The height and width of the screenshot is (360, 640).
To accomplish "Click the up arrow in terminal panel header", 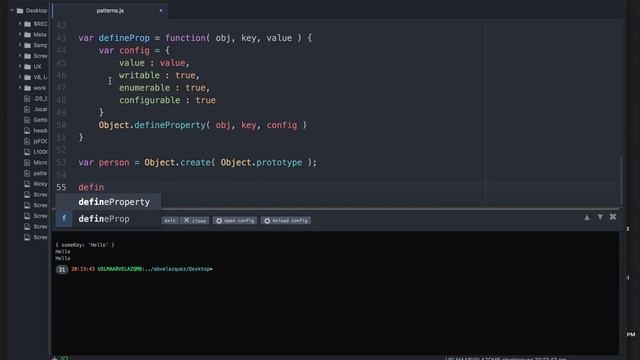I will 587,218.
